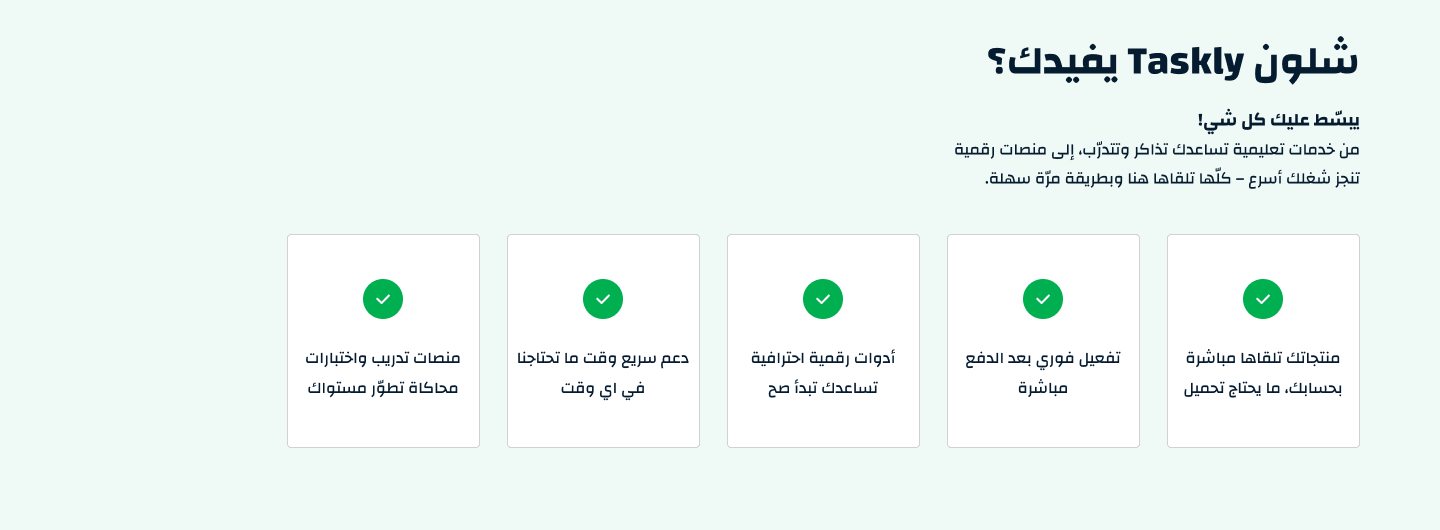
Task: Click the word 'شلون' in the main heading
Action: [x=1308, y=60]
